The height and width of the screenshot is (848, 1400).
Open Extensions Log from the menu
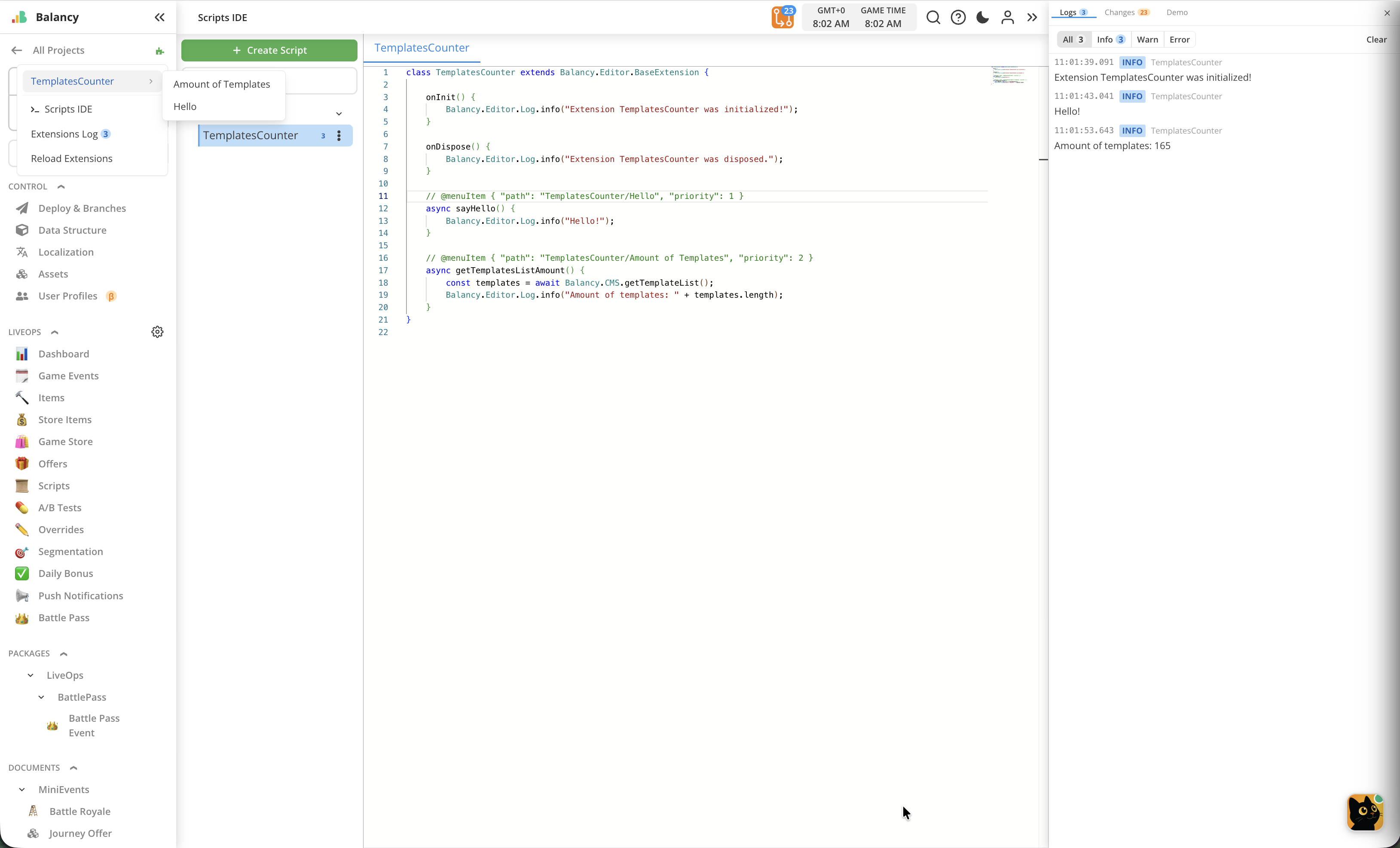point(64,134)
